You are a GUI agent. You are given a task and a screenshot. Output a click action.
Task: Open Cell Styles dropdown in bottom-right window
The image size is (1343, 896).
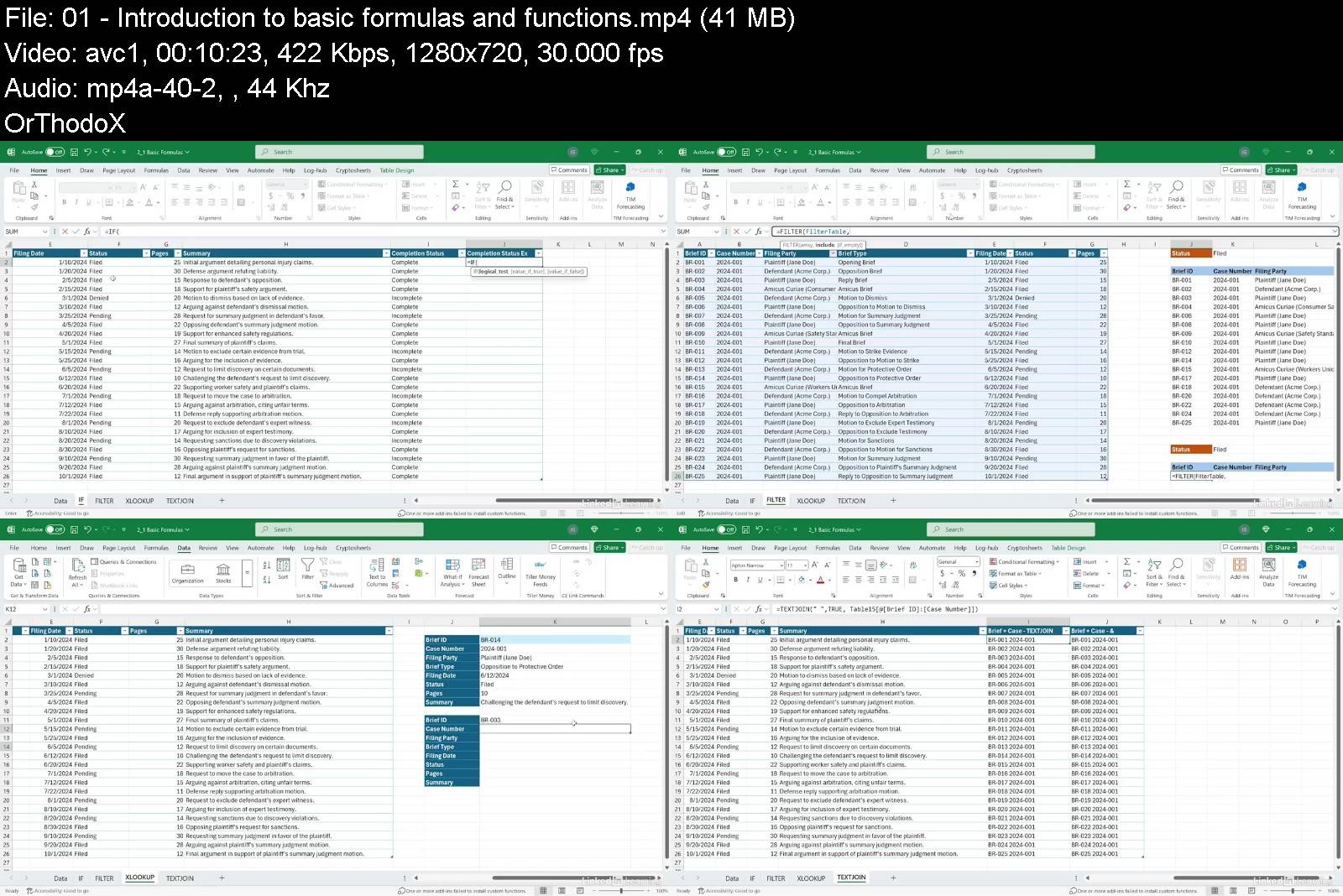(x=1010, y=586)
